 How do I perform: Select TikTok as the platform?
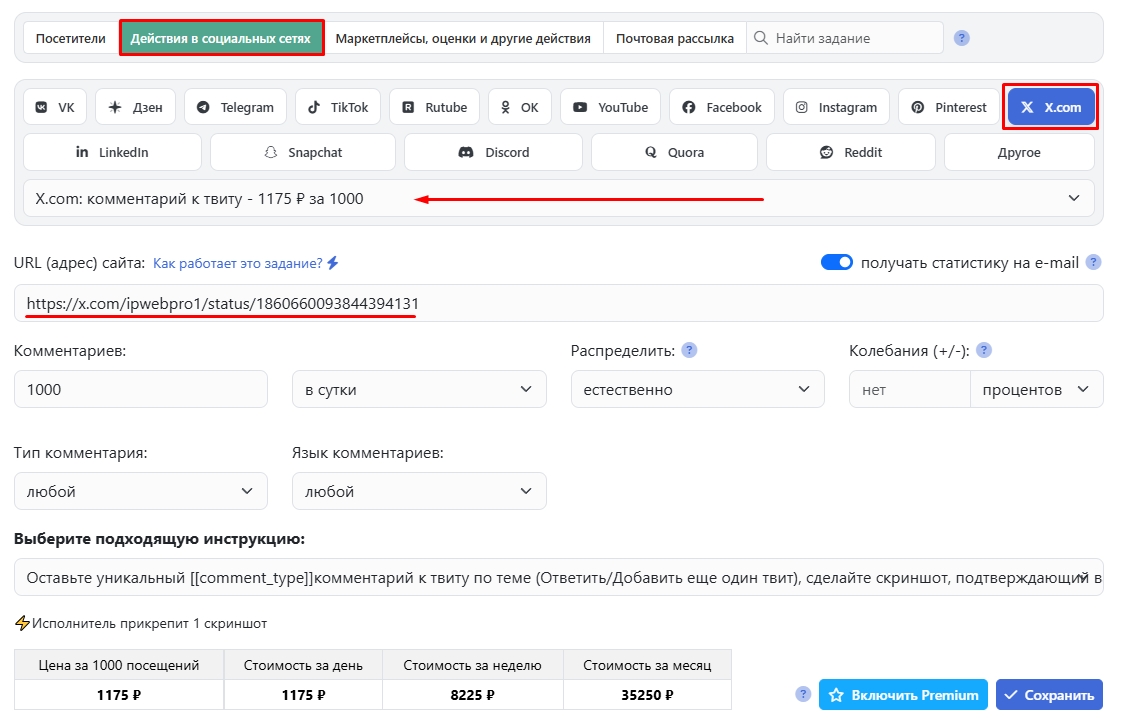pos(337,107)
